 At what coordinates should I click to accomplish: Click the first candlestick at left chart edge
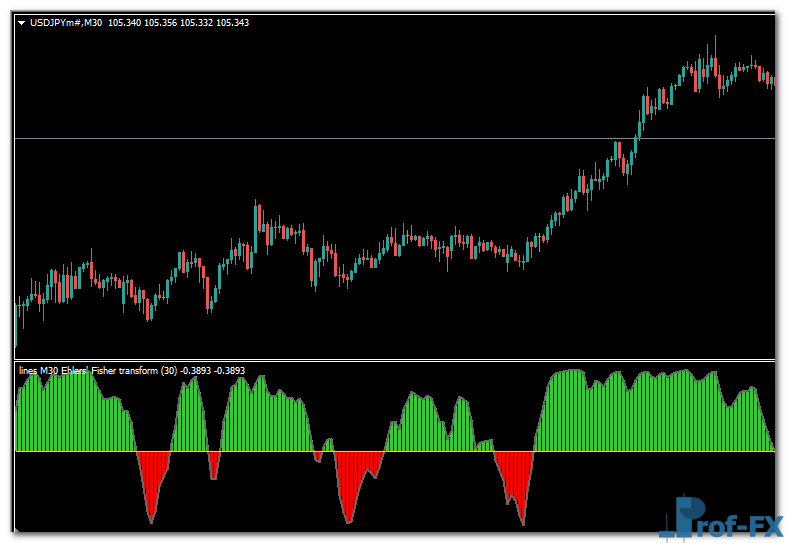(17, 320)
